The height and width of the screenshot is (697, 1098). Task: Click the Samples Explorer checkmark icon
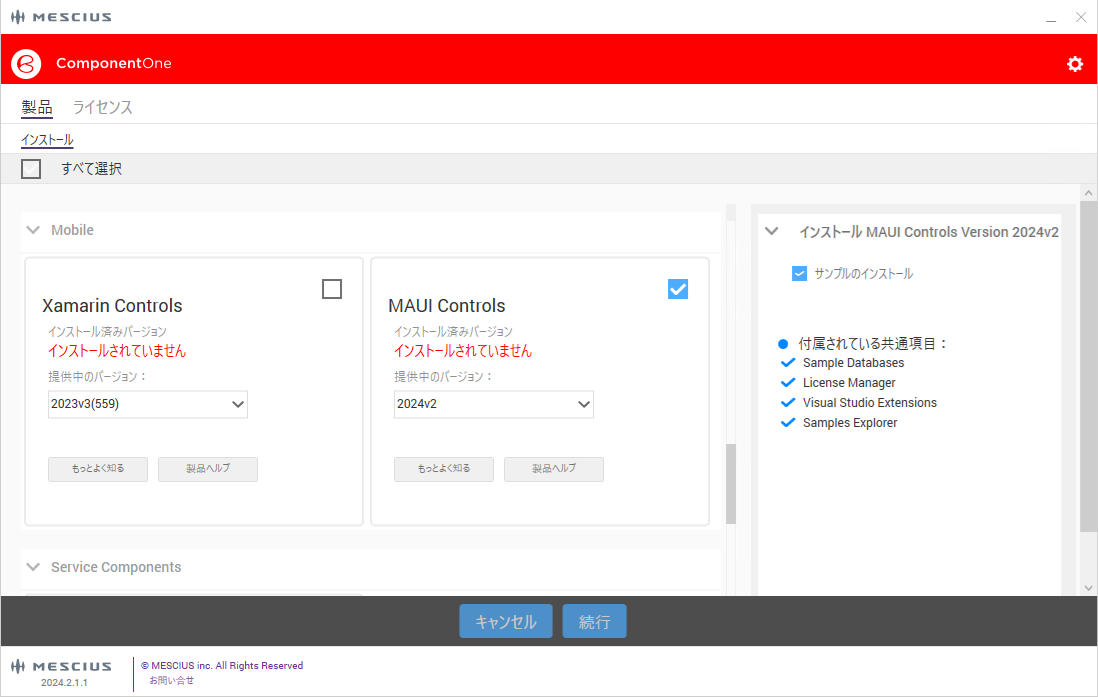tap(788, 422)
